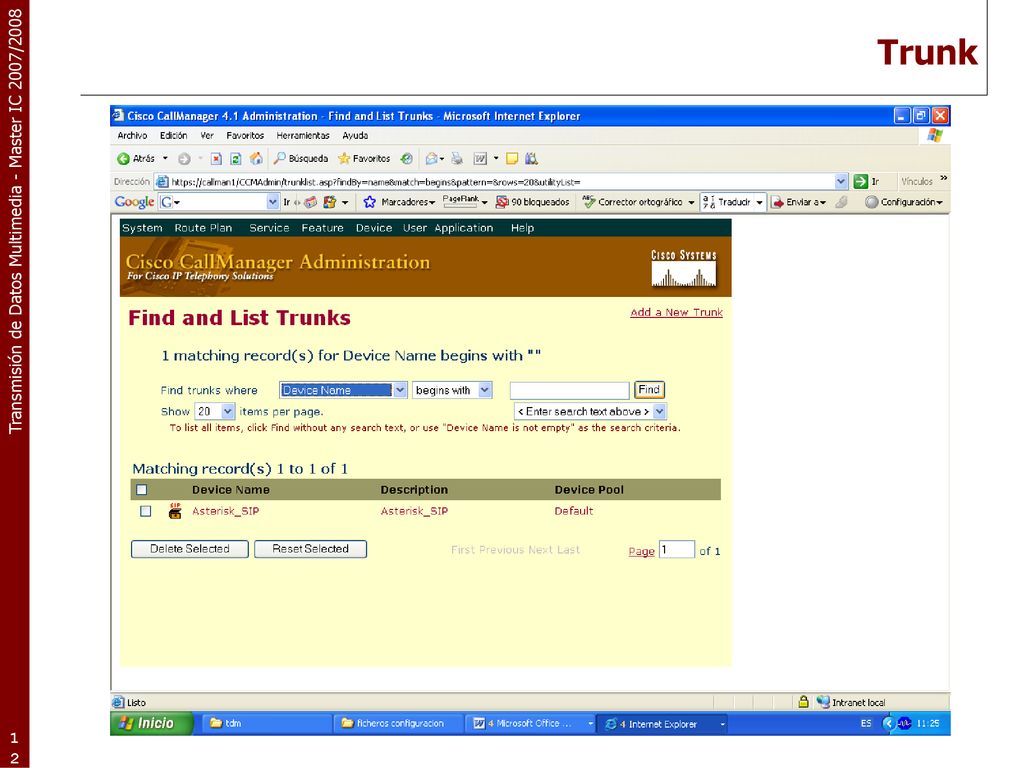Screen dimensions: 1024x768
Task: Click the Reset Selected button
Action: click(x=310, y=549)
